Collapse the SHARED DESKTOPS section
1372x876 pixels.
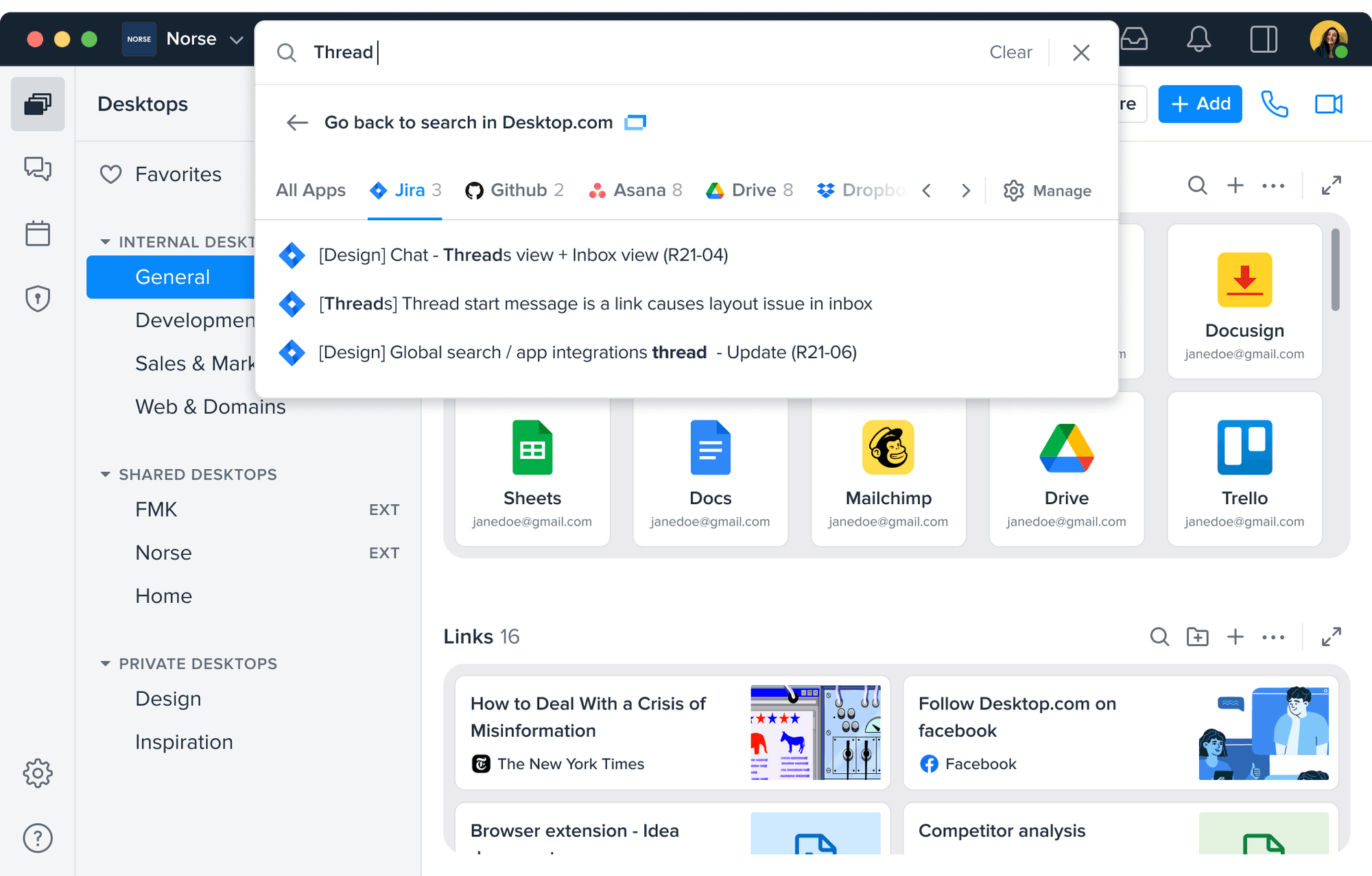tap(105, 474)
